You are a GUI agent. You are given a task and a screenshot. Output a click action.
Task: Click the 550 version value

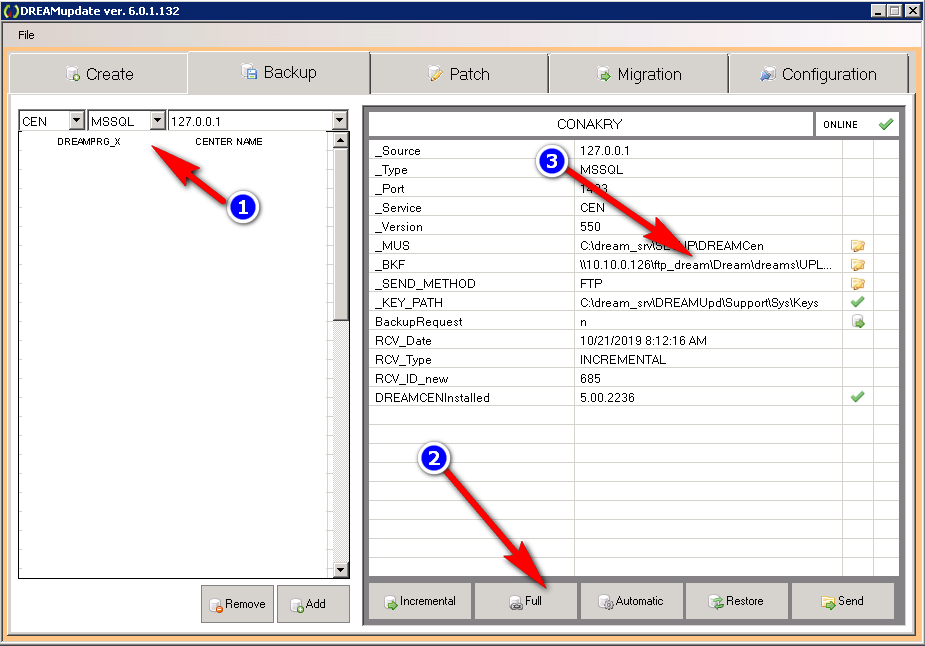pos(590,227)
